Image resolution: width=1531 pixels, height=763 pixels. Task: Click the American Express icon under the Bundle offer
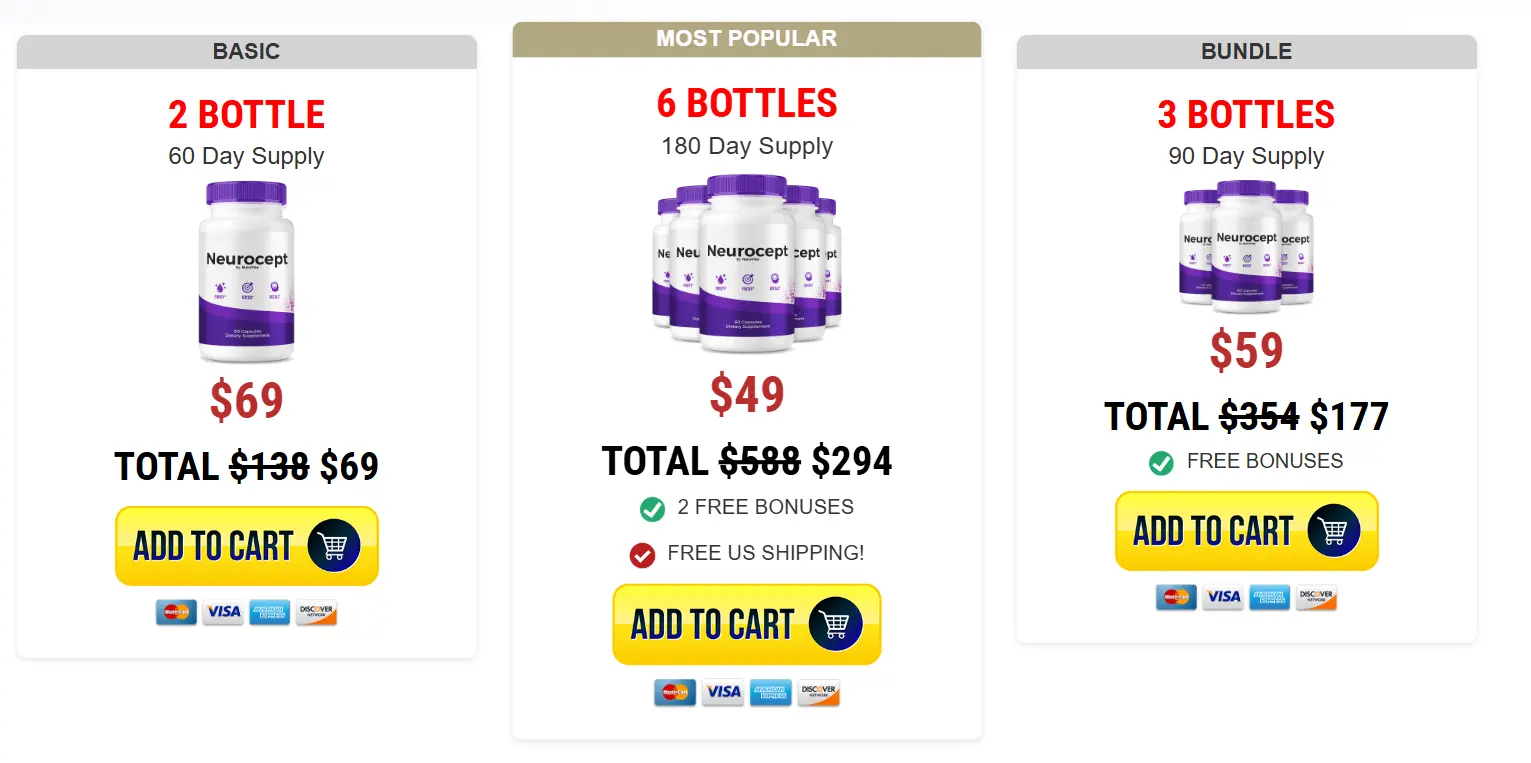tap(1270, 597)
